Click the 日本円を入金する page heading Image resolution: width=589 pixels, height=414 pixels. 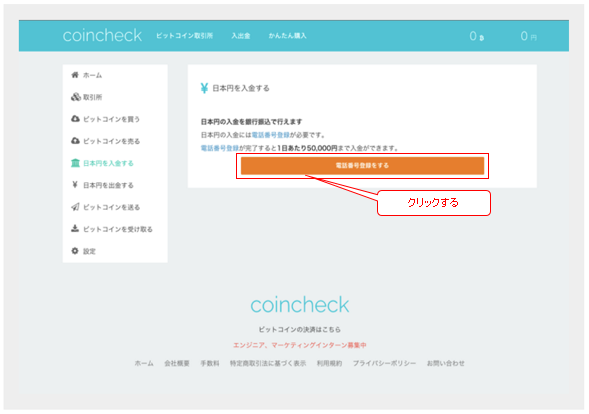(x=241, y=88)
